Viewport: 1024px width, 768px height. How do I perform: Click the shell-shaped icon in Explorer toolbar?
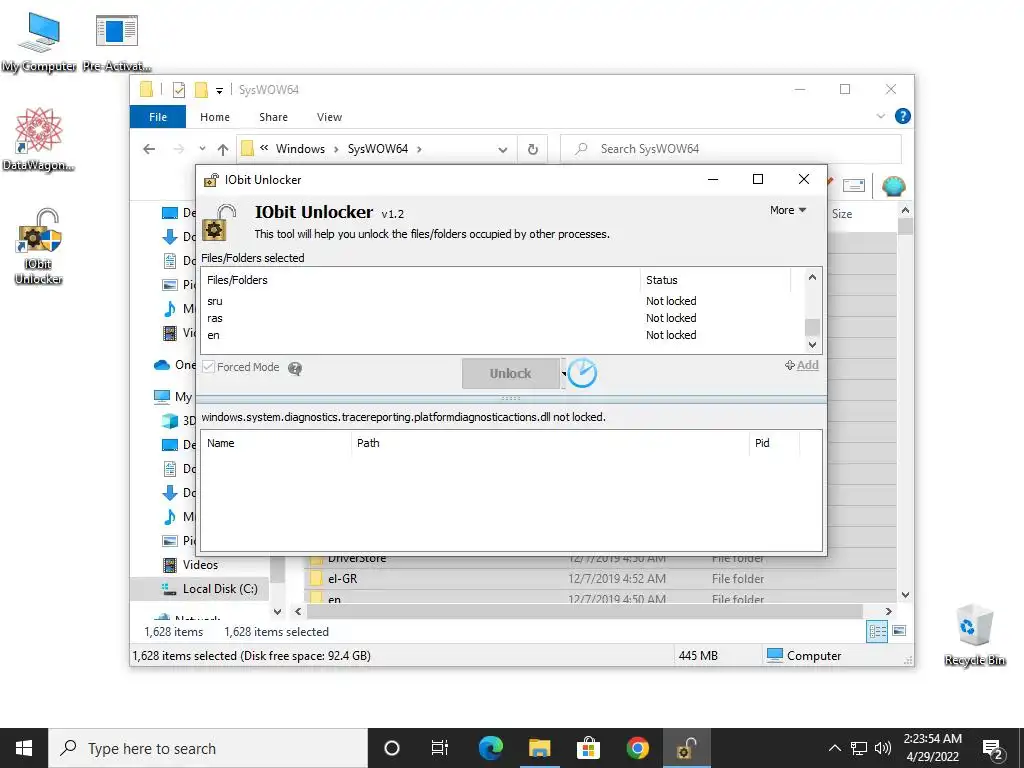[x=893, y=186]
